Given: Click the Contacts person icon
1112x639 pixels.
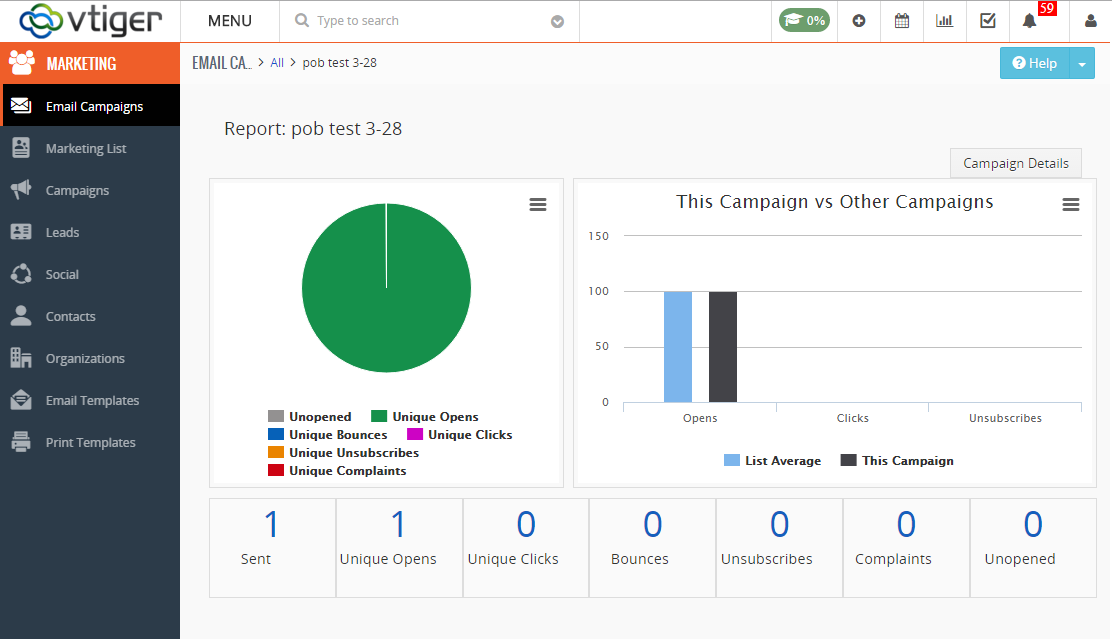Looking at the screenshot, I should [21, 316].
